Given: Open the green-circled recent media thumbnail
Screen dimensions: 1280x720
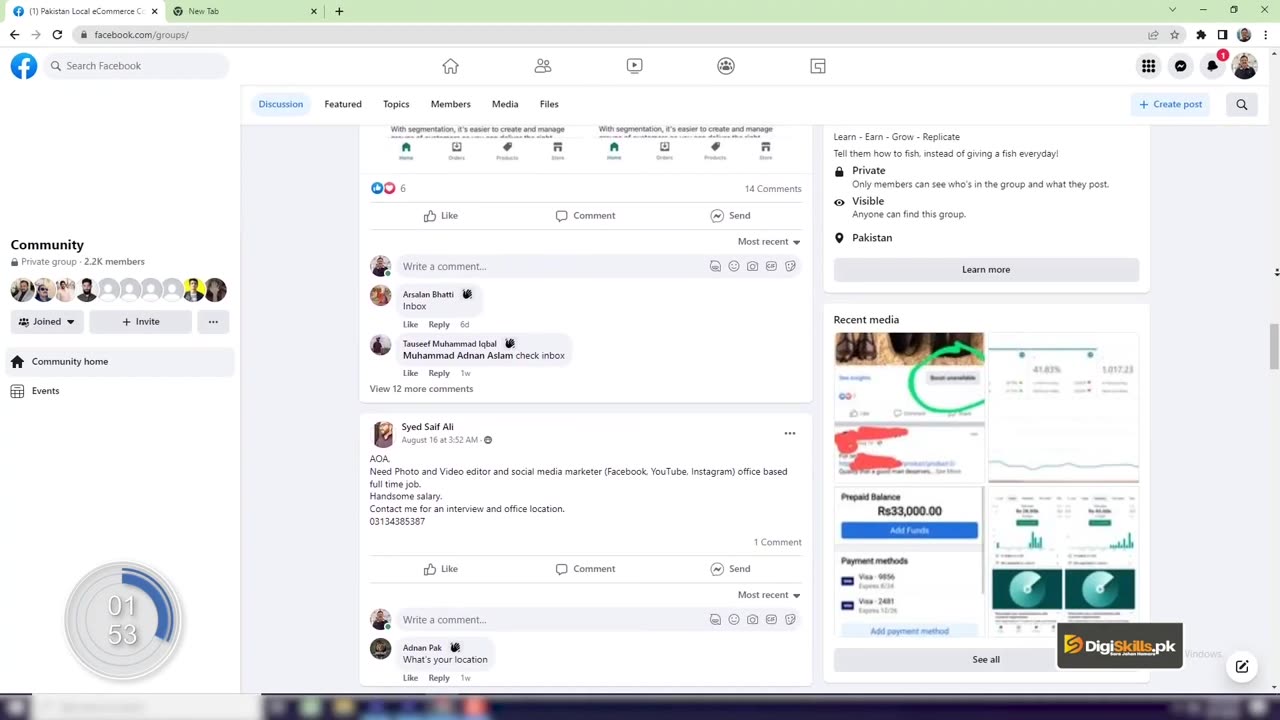Looking at the screenshot, I should pyautogui.click(x=909, y=408).
